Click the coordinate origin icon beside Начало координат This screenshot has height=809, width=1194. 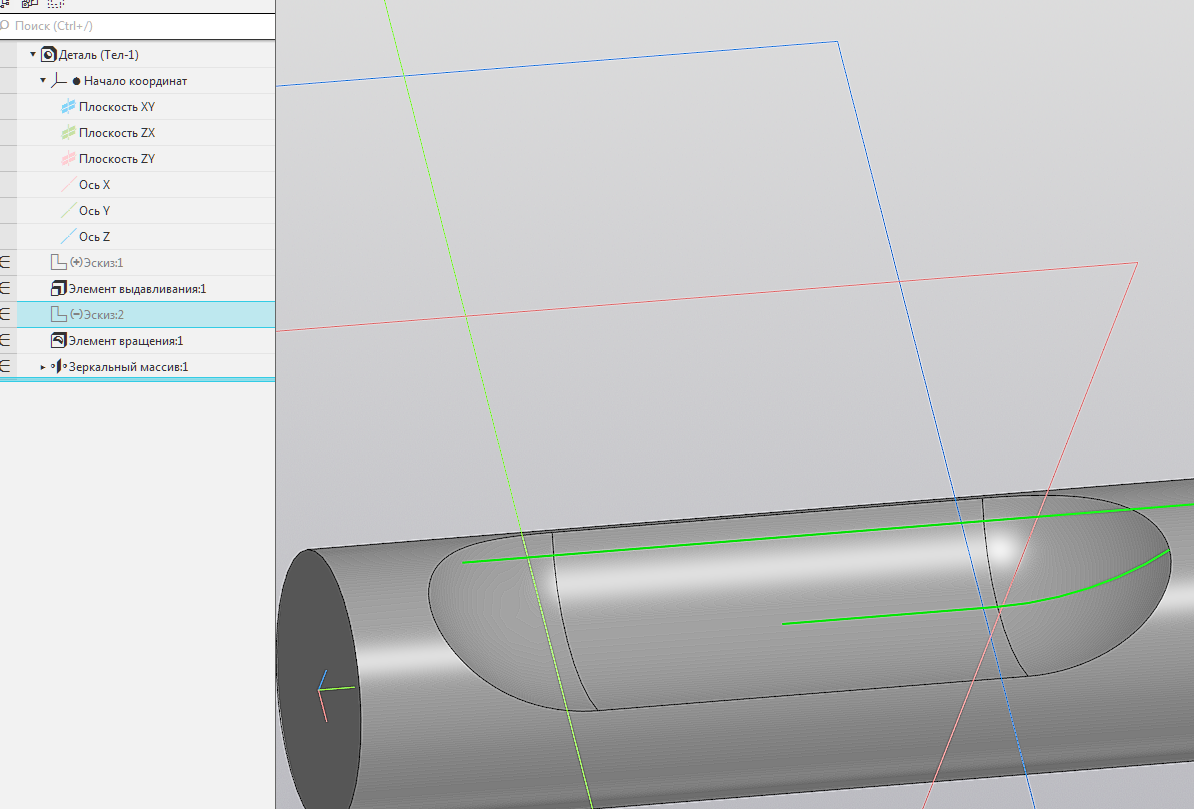59,81
